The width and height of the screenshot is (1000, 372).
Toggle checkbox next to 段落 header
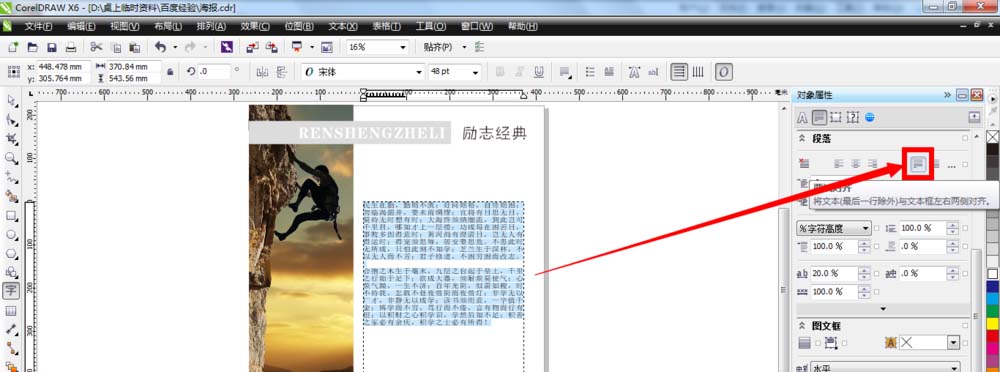(x=965, y=138)
